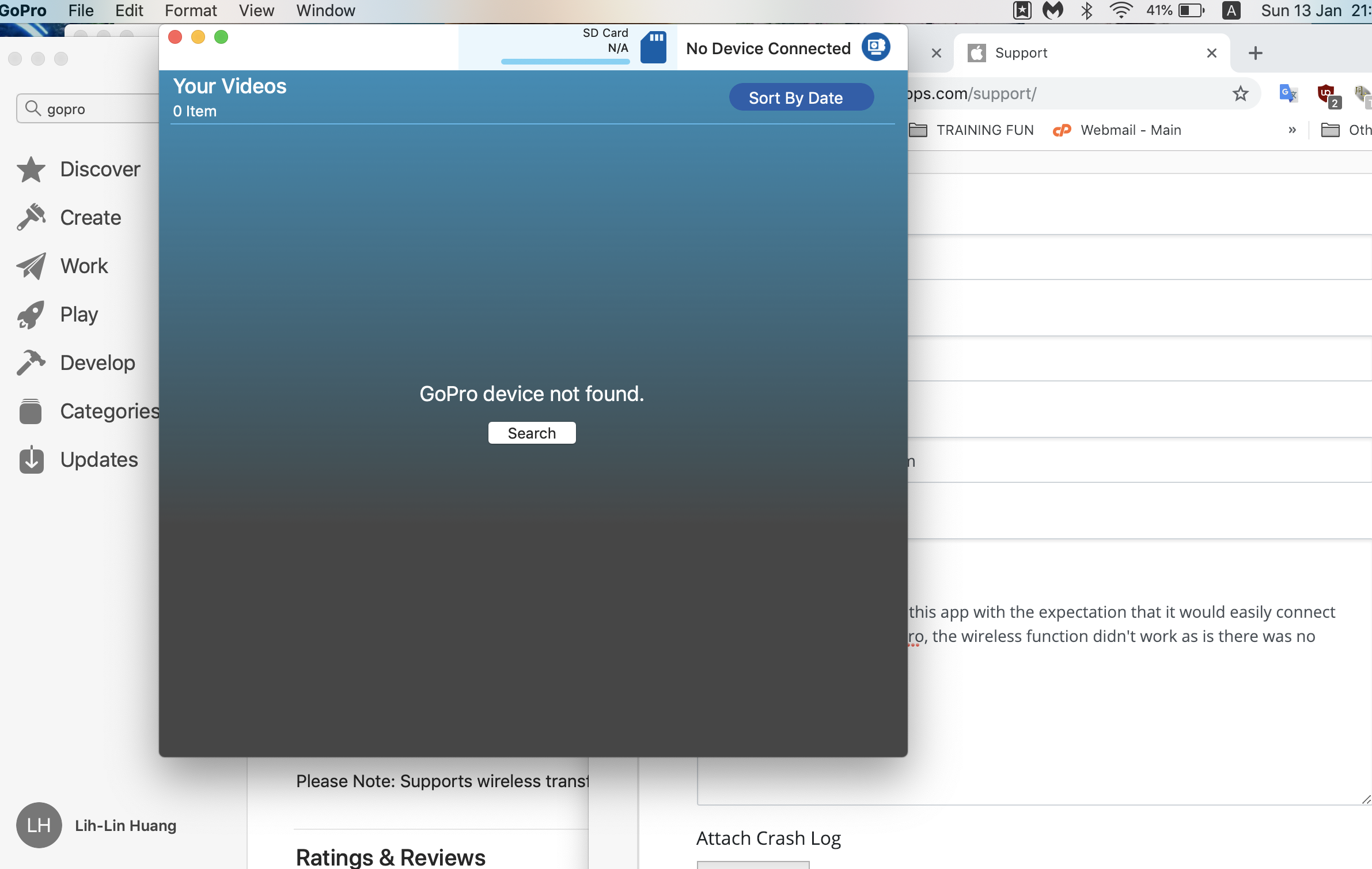Click the Lih-Lin Huang account name
Screen dimensions: 1372x869
[x=126, y=825]
